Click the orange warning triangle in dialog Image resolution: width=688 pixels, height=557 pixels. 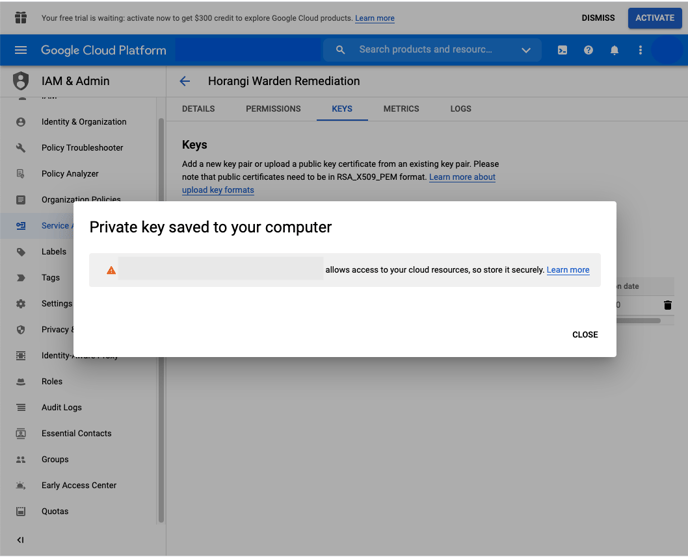(x=111, y=270)
